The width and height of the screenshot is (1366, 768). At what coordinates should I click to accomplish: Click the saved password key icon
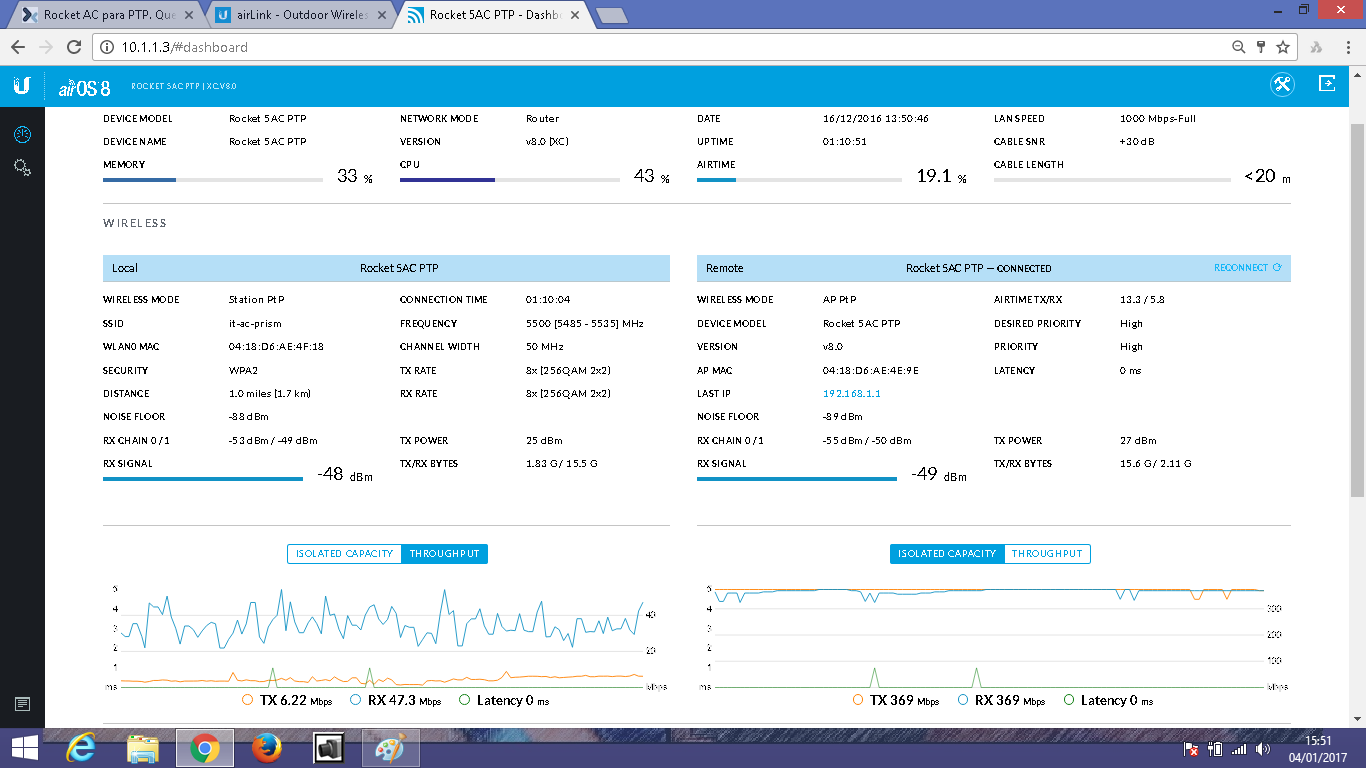coord(1261,47)
